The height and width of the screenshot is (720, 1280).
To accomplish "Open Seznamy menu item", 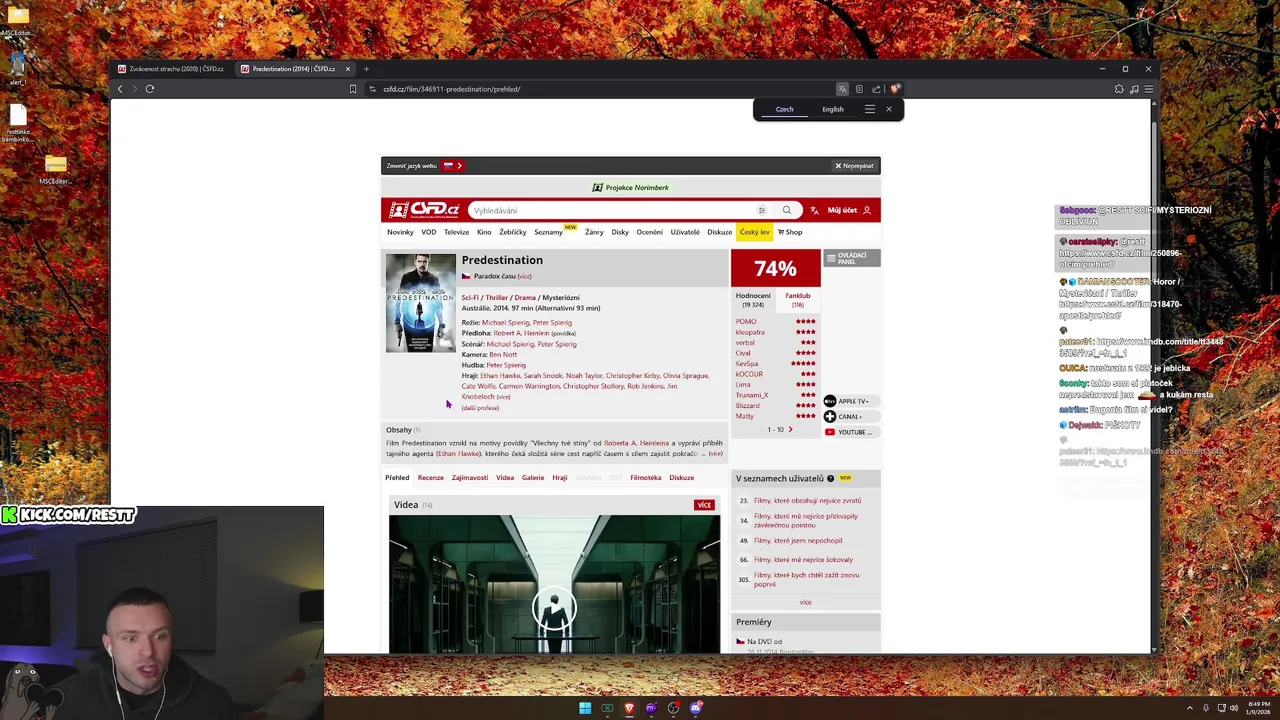I will pyautogui.click(x=548, y=232).
